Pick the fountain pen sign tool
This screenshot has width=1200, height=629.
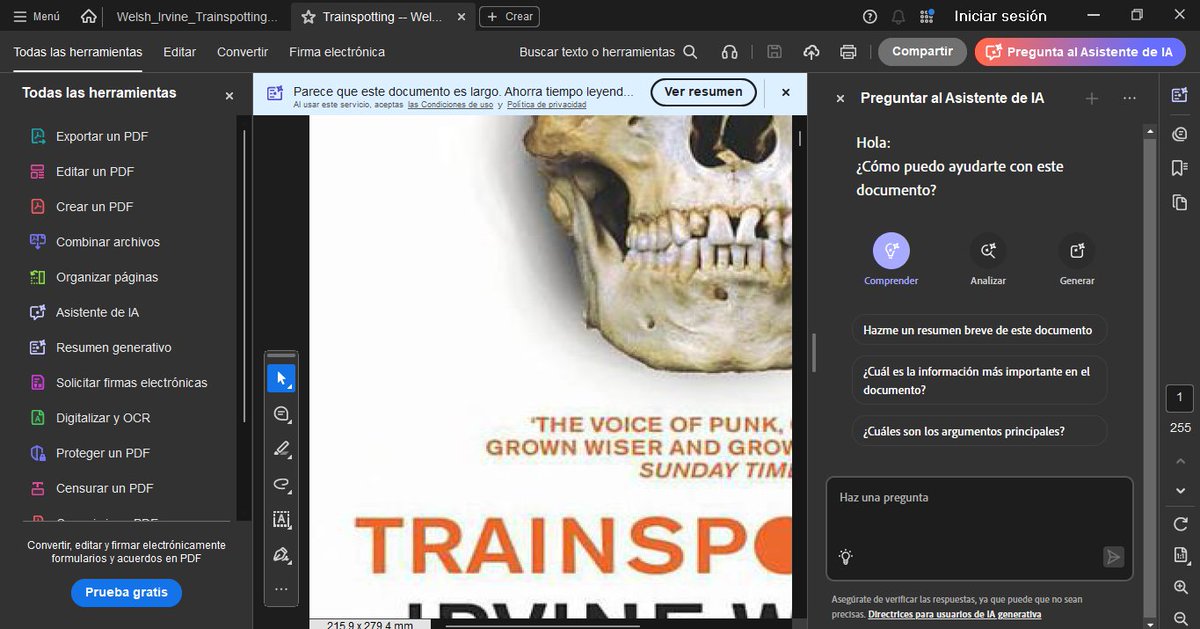(x=281, y=554)
